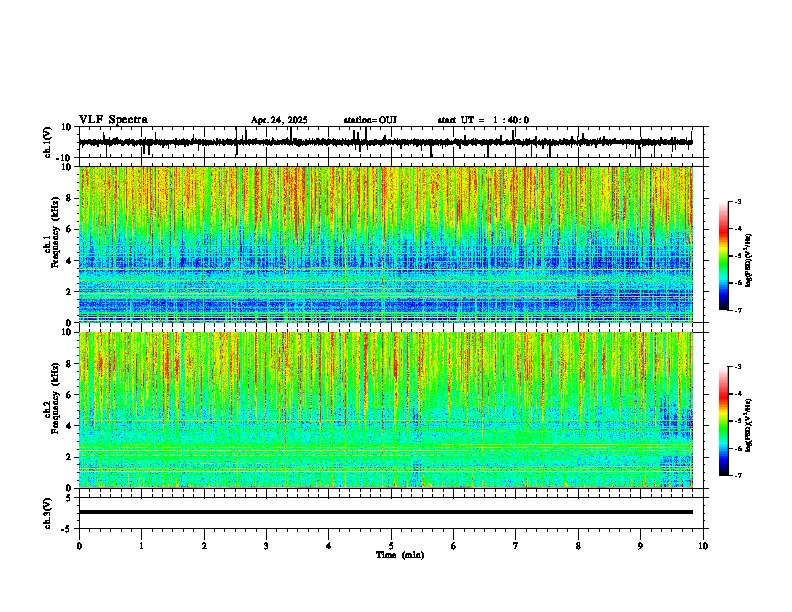This screenshot has height=612, width=792.
Task: Click the "station=OUI" label
Action: [370, 120]
